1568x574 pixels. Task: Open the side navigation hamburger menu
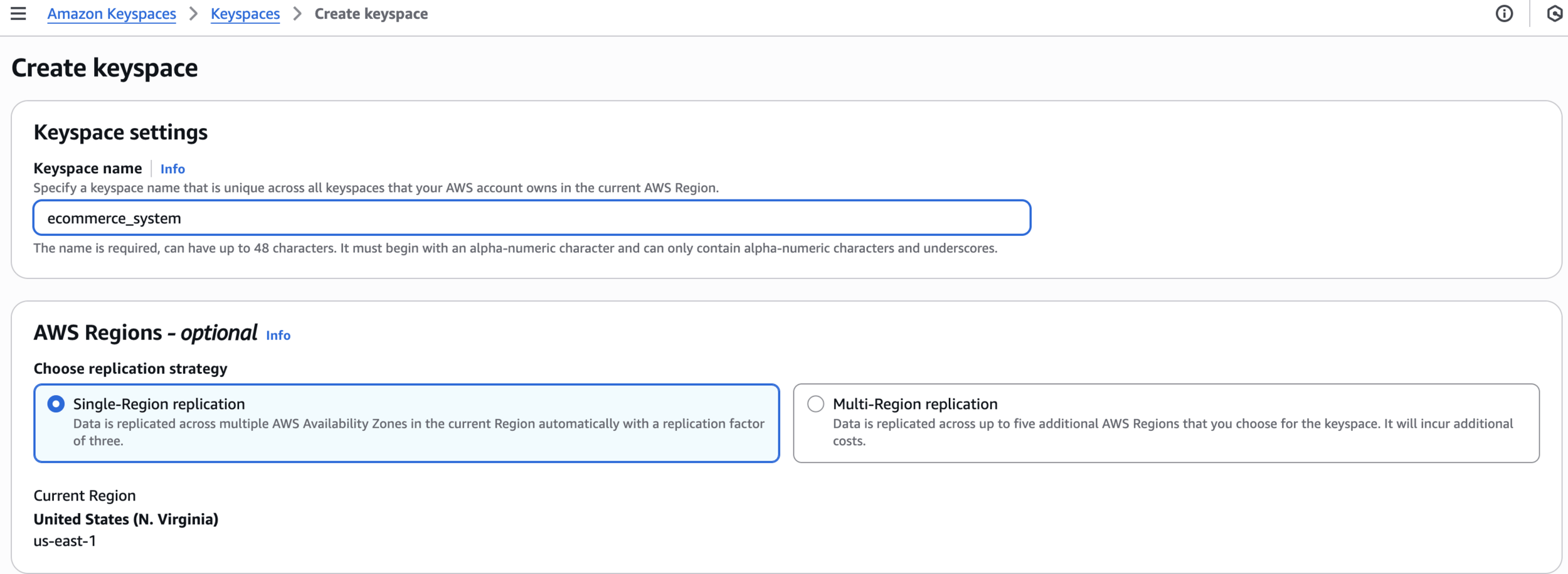pyautogui.click(x=18, y=14)
